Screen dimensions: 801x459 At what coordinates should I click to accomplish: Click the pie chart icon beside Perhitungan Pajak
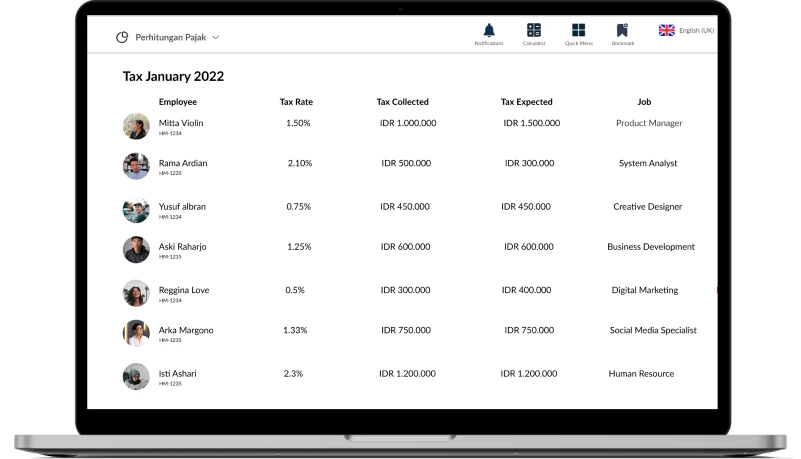(x=122, y=37)
